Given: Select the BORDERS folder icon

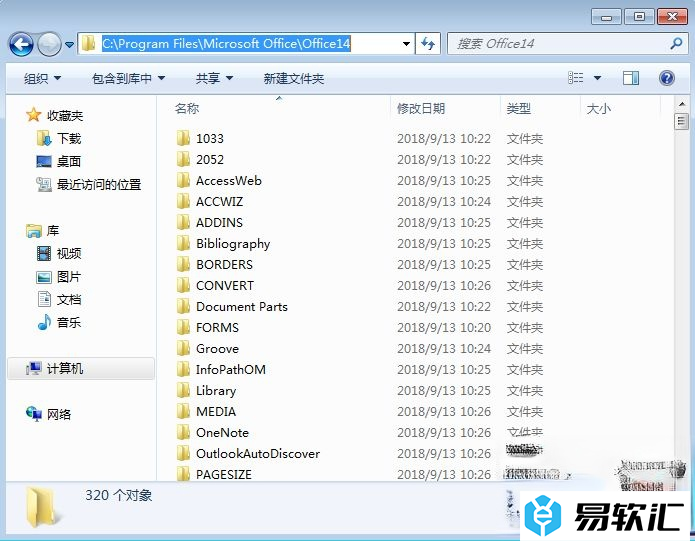Looking at the screenshot, I should pyautogui.click(x=183, y=264).
